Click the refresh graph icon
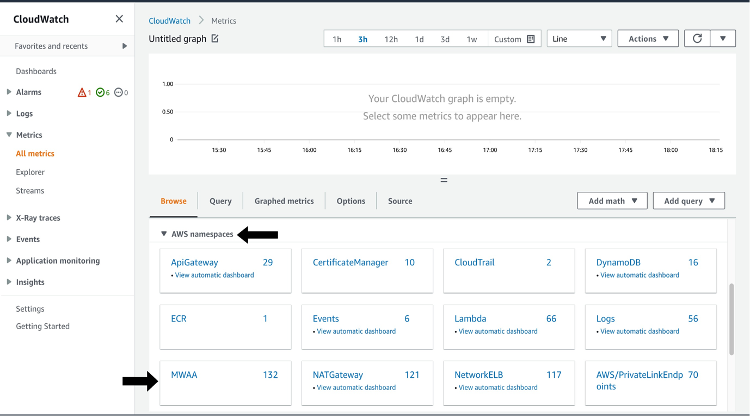Image resolution: width=750 pixels, height=416 pixels. (x=697, y=38)
